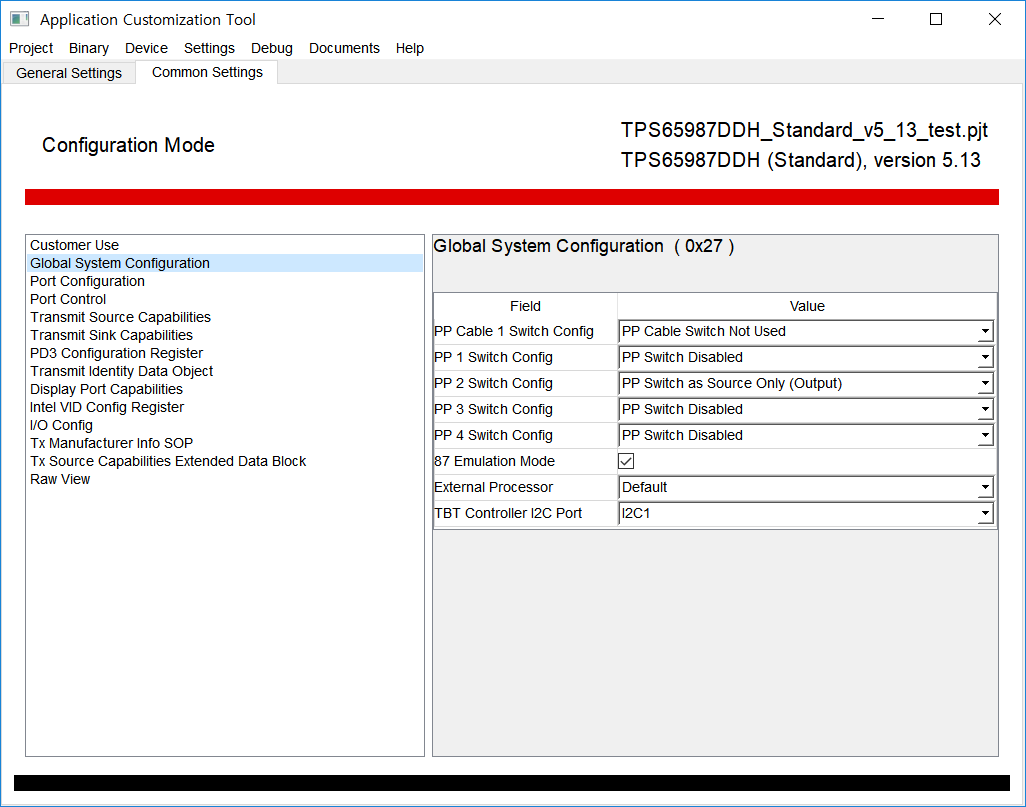Select Customer Use in the register list
The height and width of the screenshot is (807, 1026).
click(x=226, y=245)
